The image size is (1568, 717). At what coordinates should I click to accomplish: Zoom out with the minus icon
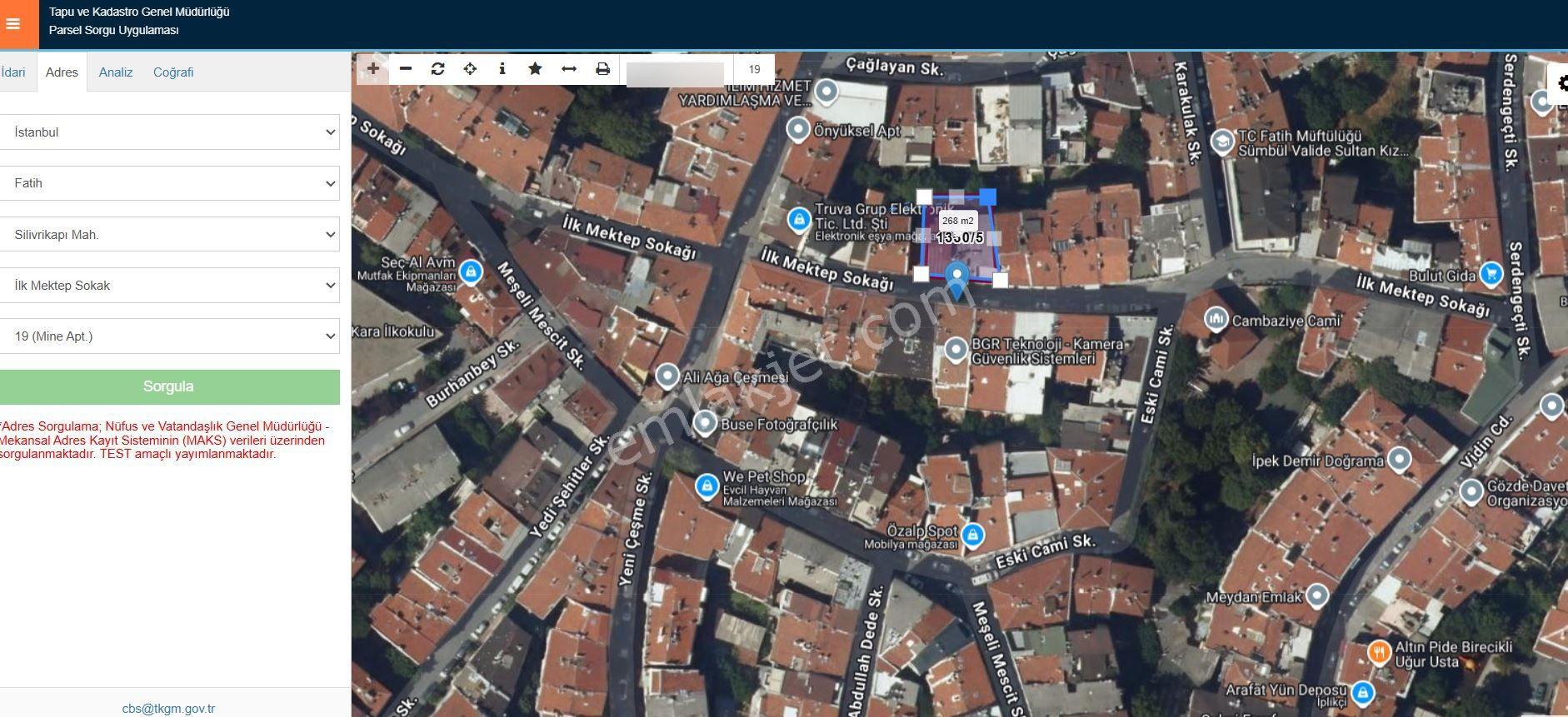click(x=406, y=69)
